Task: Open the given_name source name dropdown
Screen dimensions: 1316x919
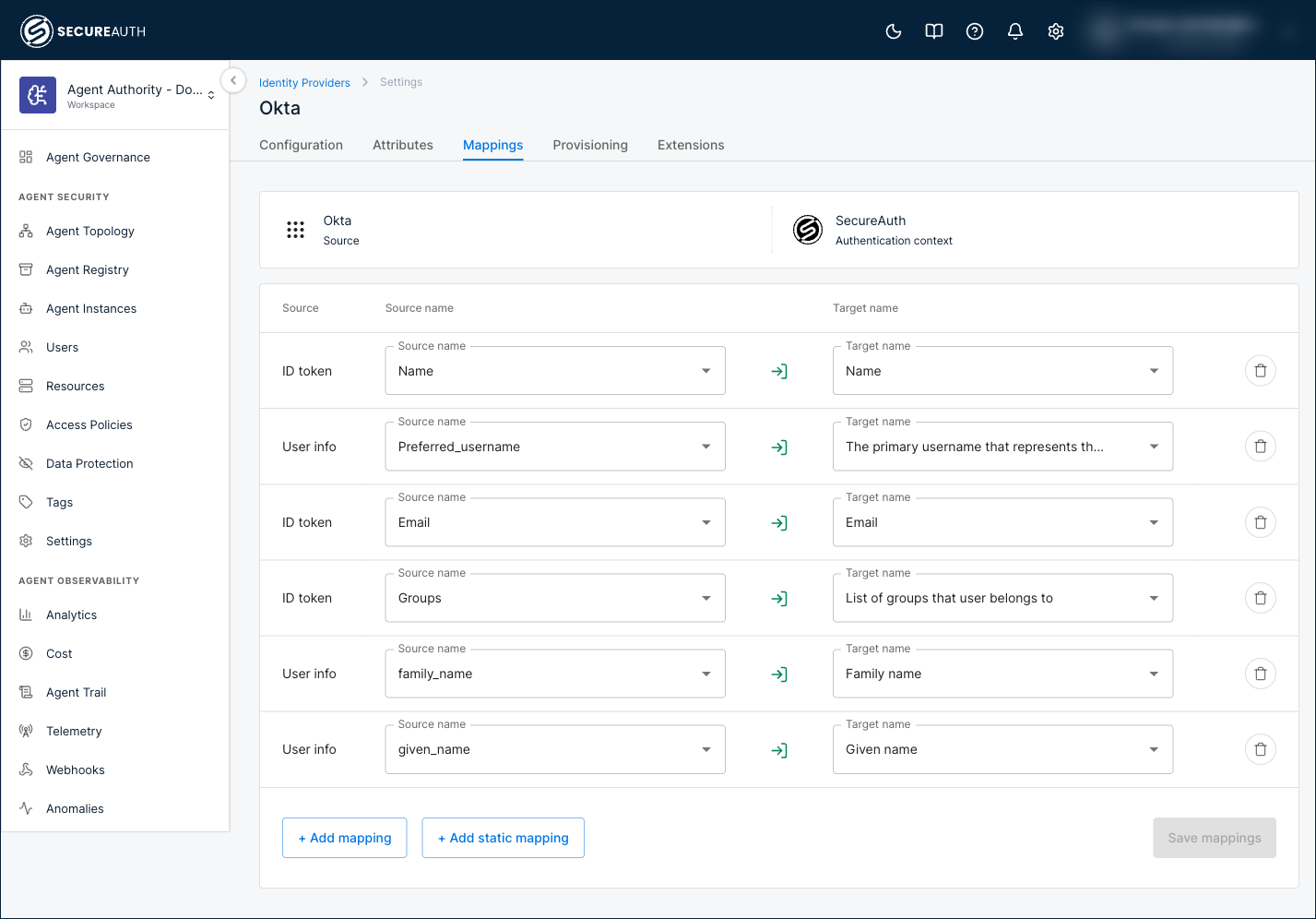Action: [555, 749]
